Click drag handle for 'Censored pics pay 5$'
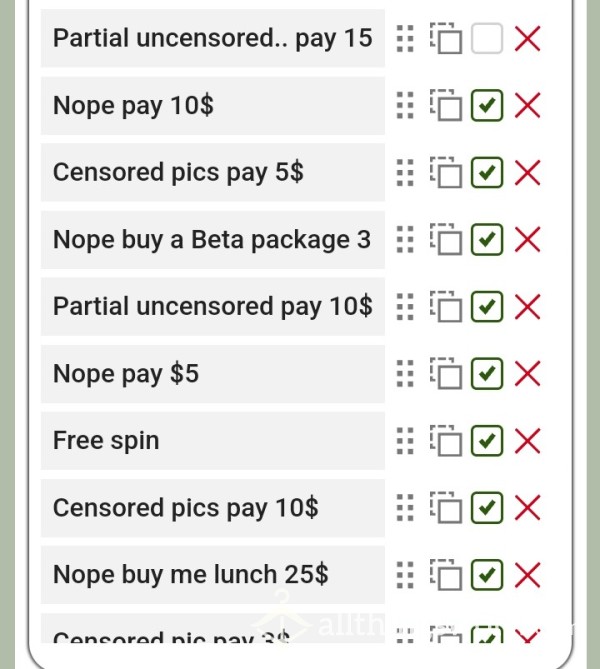600x669 pixels. click(x=405, y=173)
